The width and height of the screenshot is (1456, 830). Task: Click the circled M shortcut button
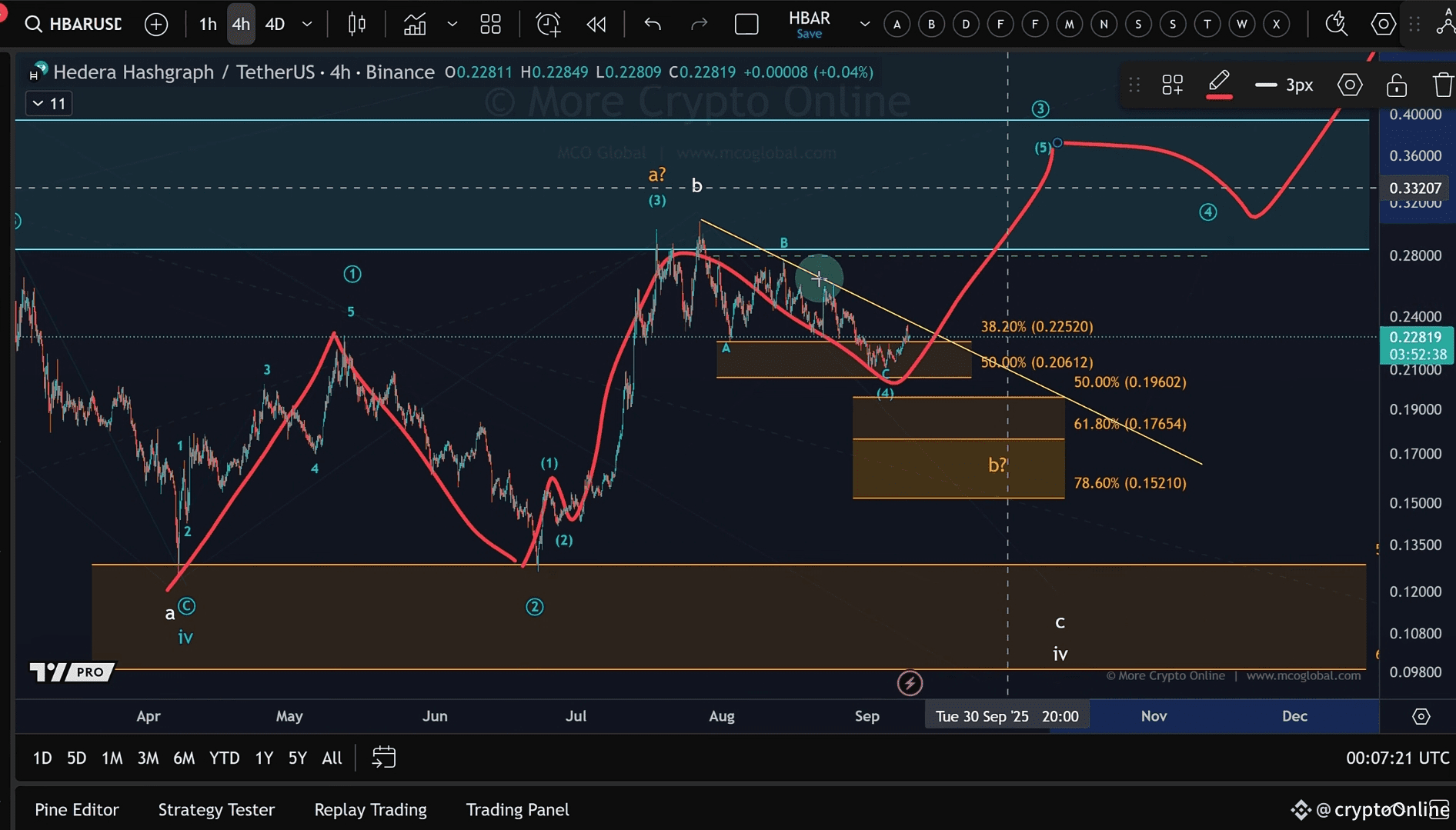click(x=1070, y=24)
